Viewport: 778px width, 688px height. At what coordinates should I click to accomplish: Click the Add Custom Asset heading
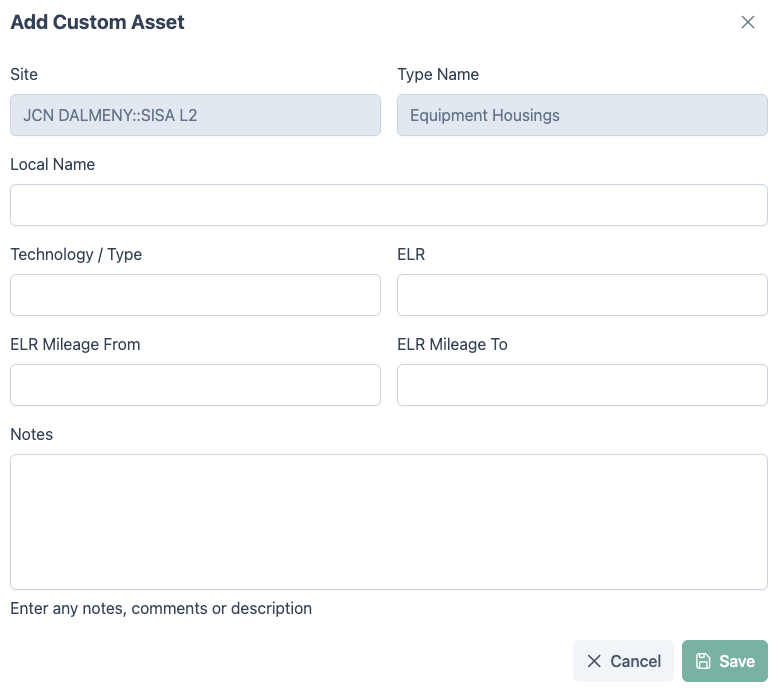pos(97,22)
